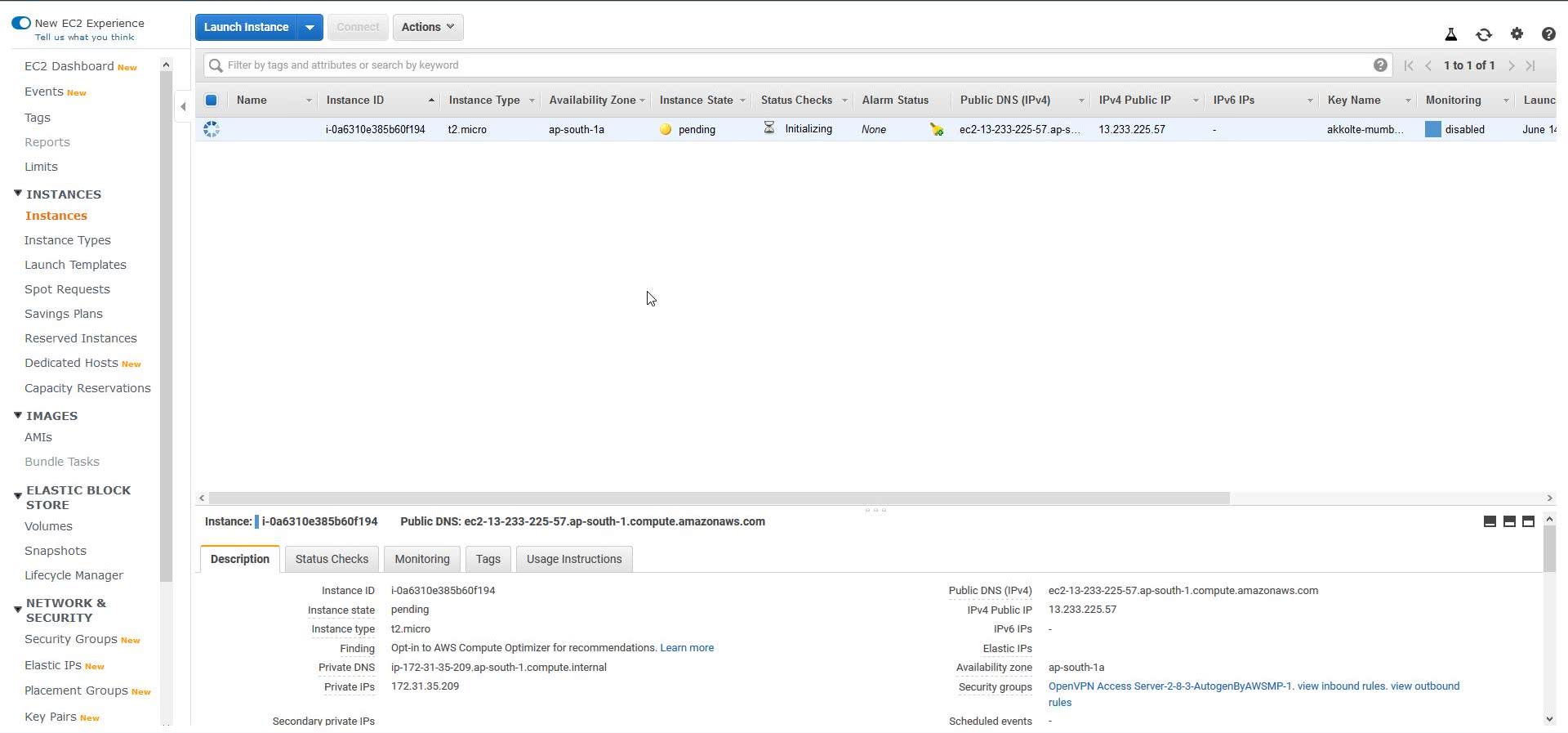Click the pending yellow state icon
The image size is (1568, 733).
click(666, 129)
